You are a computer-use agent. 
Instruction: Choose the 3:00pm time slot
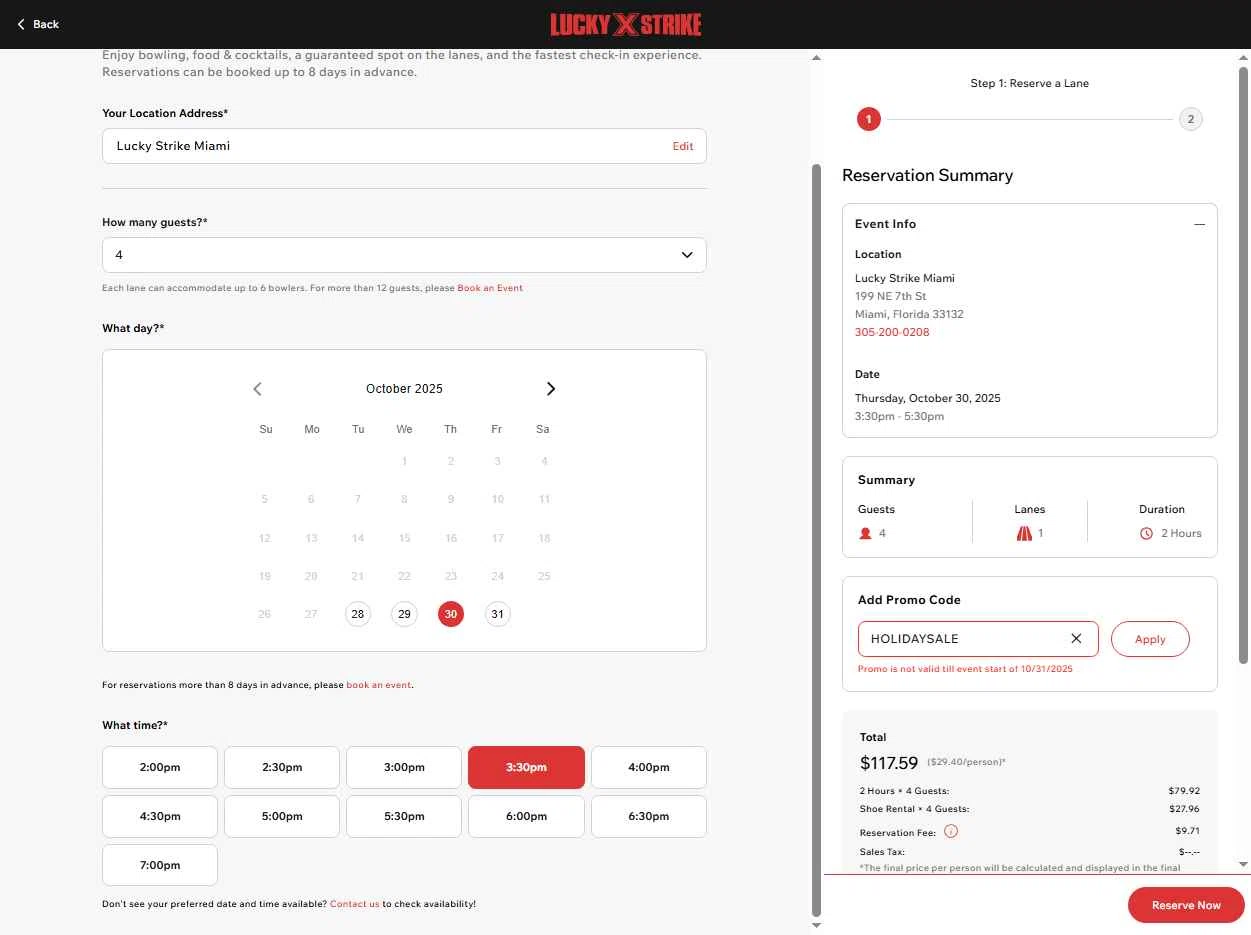(x=404, y=767)
